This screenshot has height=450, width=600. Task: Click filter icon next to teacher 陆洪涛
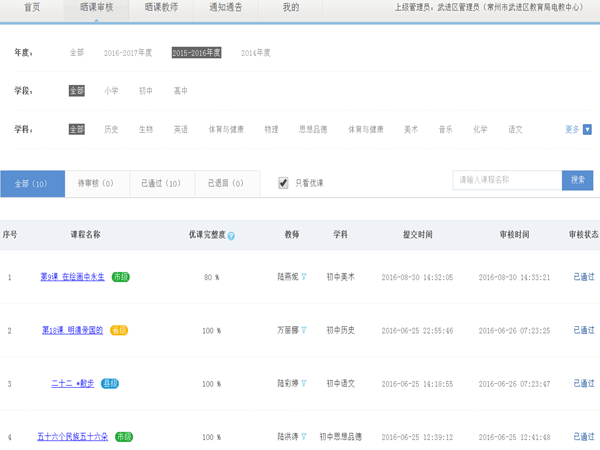click(304, 437)
